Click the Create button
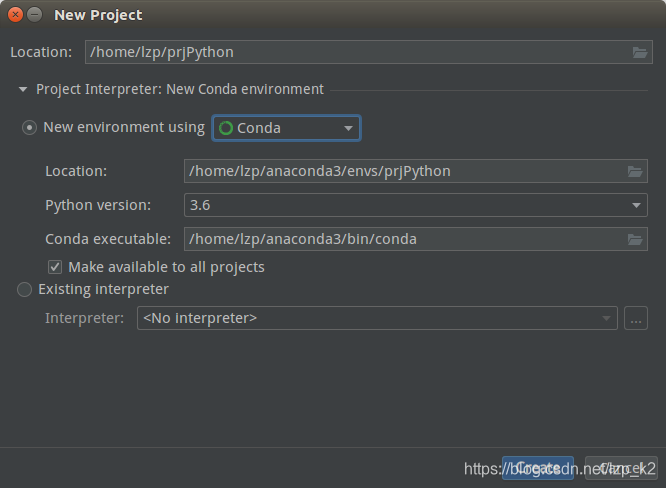Screen dimensions: 666x488 pos(538,468)
